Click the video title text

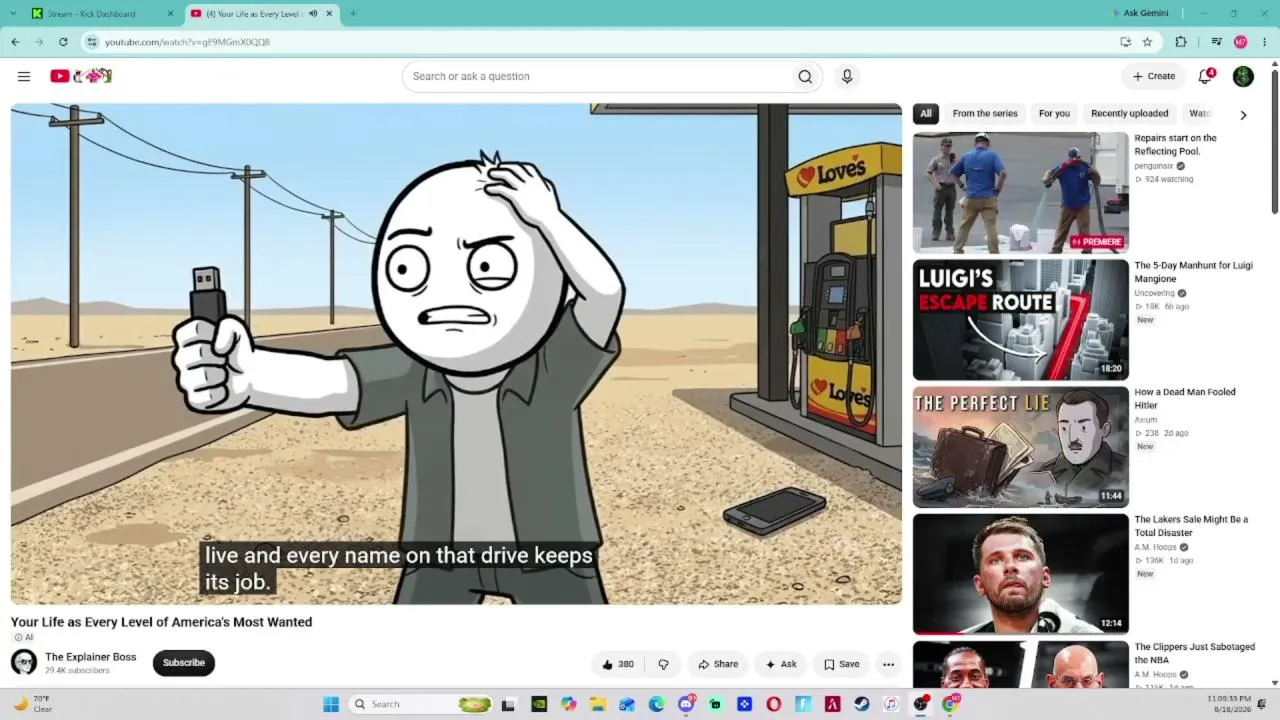pyautogui.click(x=162, y=622)
